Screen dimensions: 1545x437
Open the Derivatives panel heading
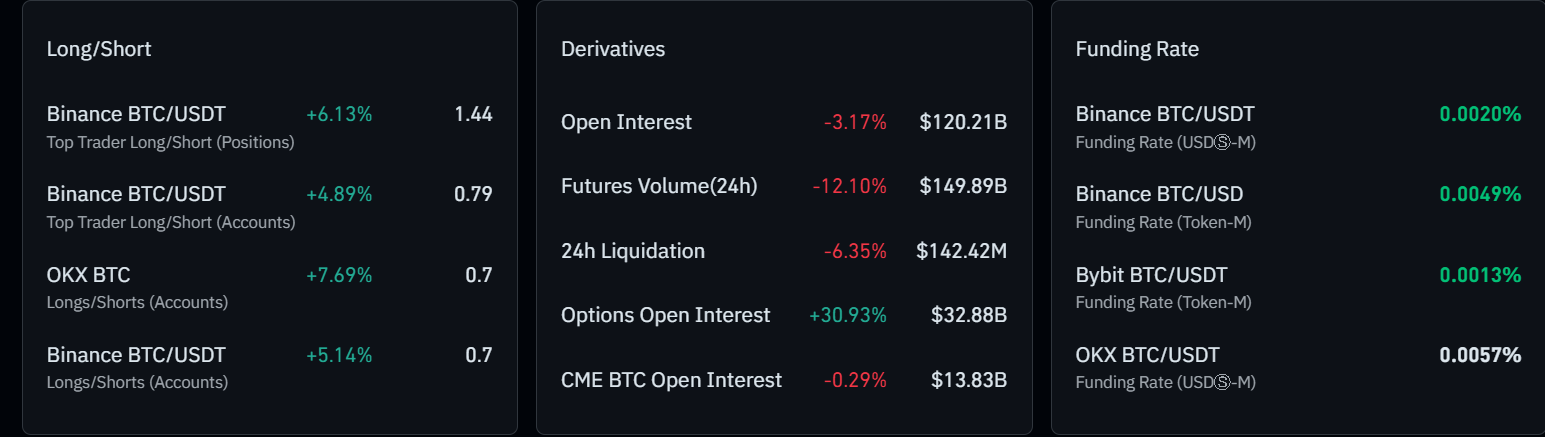click(613, 48)
